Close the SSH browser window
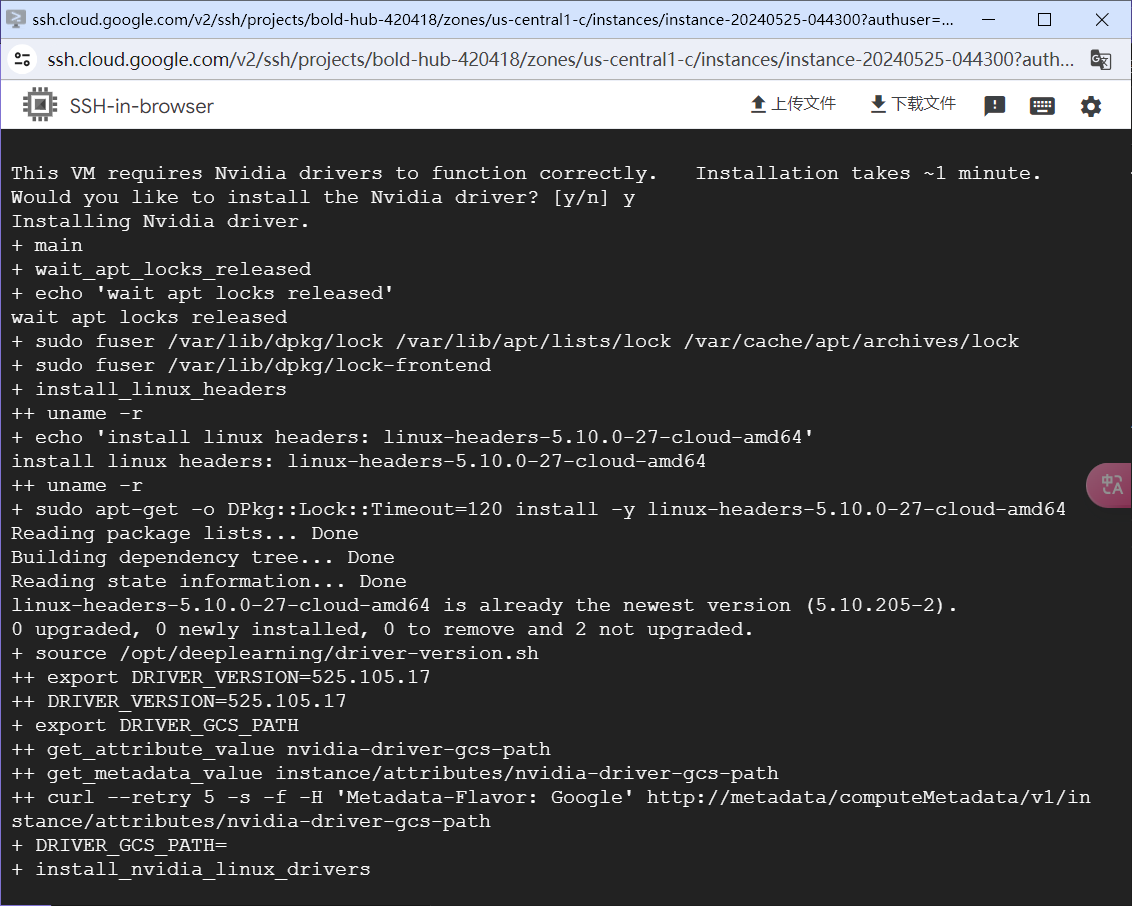Viewport: 1132px width, 906px height. coord(1102,19)
